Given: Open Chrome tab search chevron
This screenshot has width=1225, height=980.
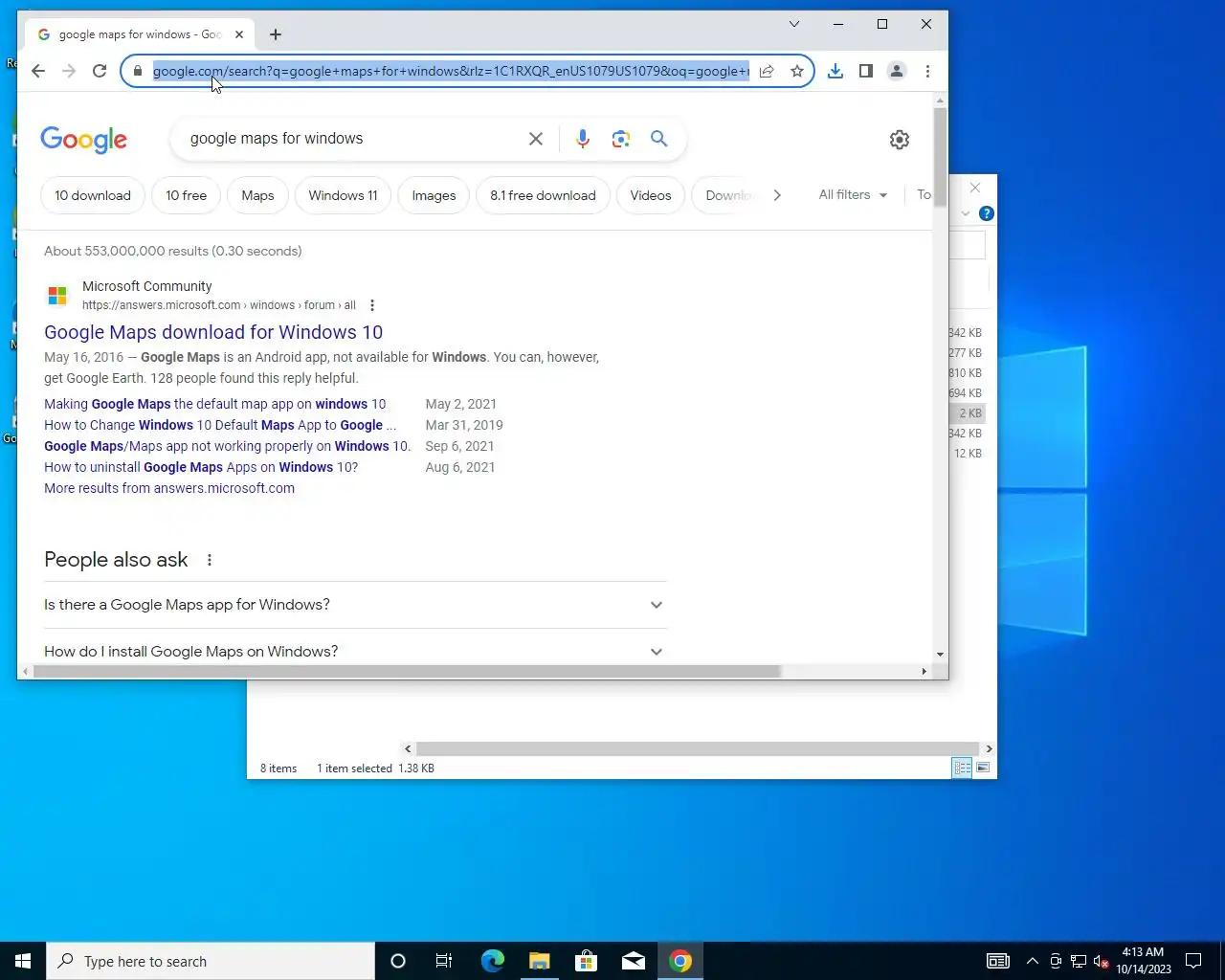Looking at the screenshot, I should click(794, 24).
